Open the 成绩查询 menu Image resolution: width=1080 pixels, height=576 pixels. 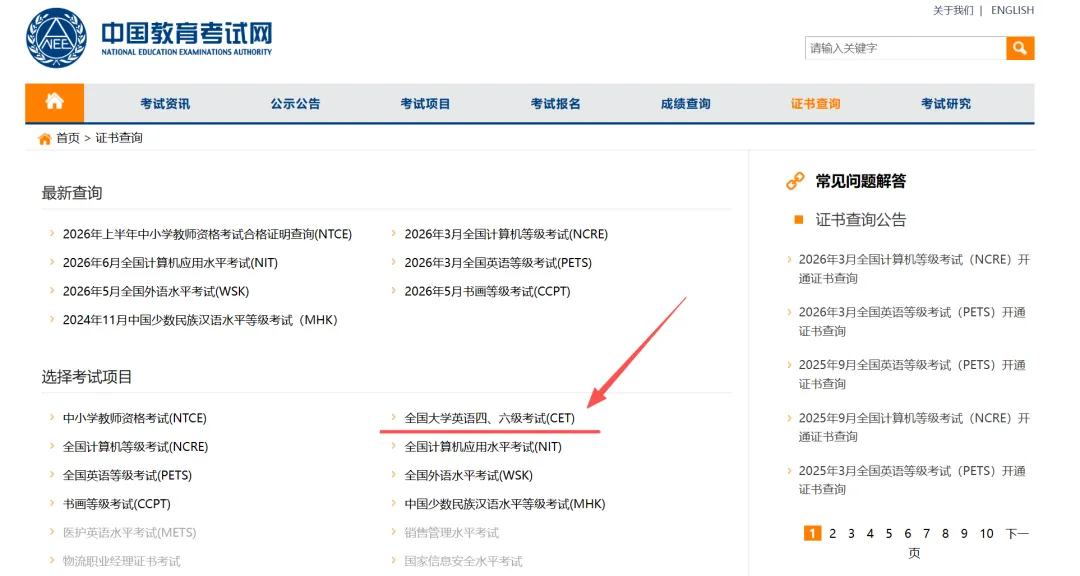point(686,103)
